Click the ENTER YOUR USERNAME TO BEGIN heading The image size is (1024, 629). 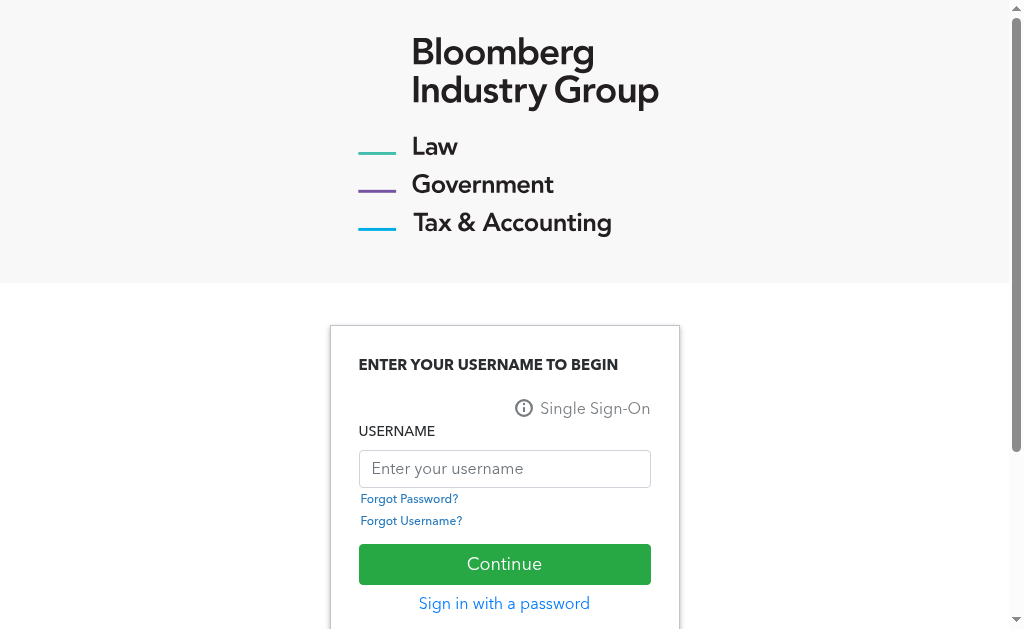(x=488, y=364)
